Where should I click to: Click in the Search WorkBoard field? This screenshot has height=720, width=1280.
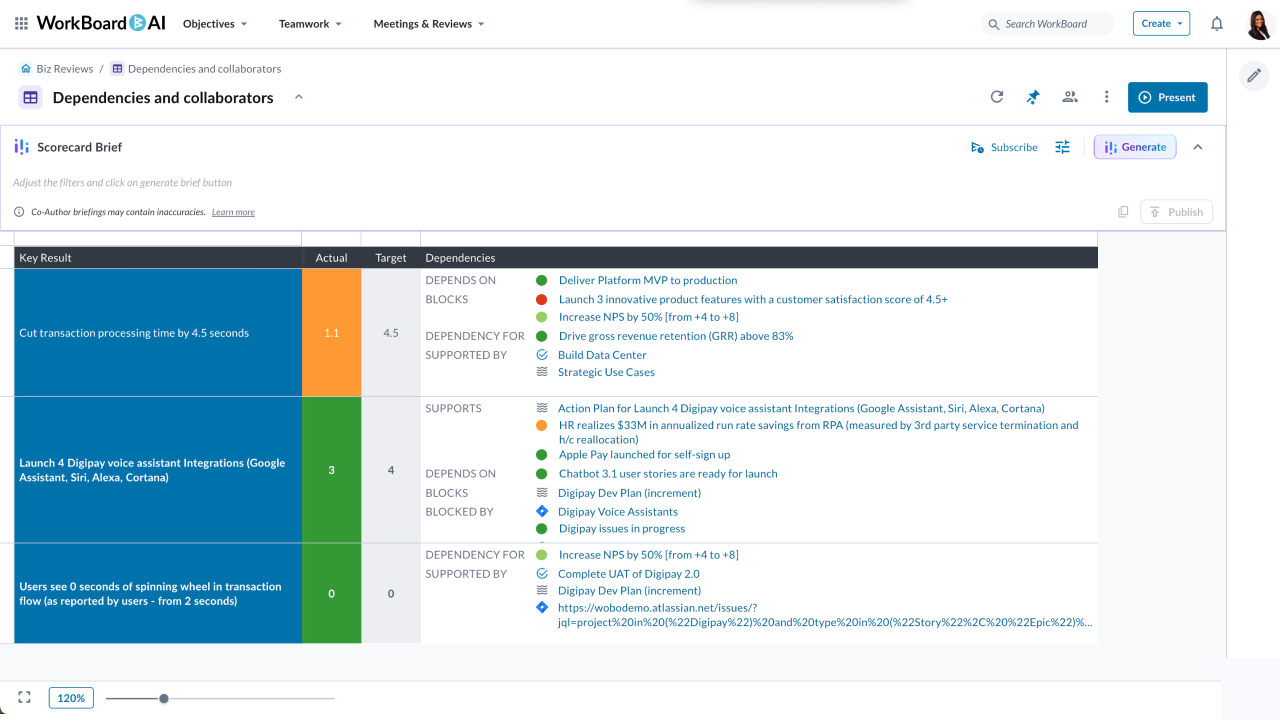pos(1047,24)
